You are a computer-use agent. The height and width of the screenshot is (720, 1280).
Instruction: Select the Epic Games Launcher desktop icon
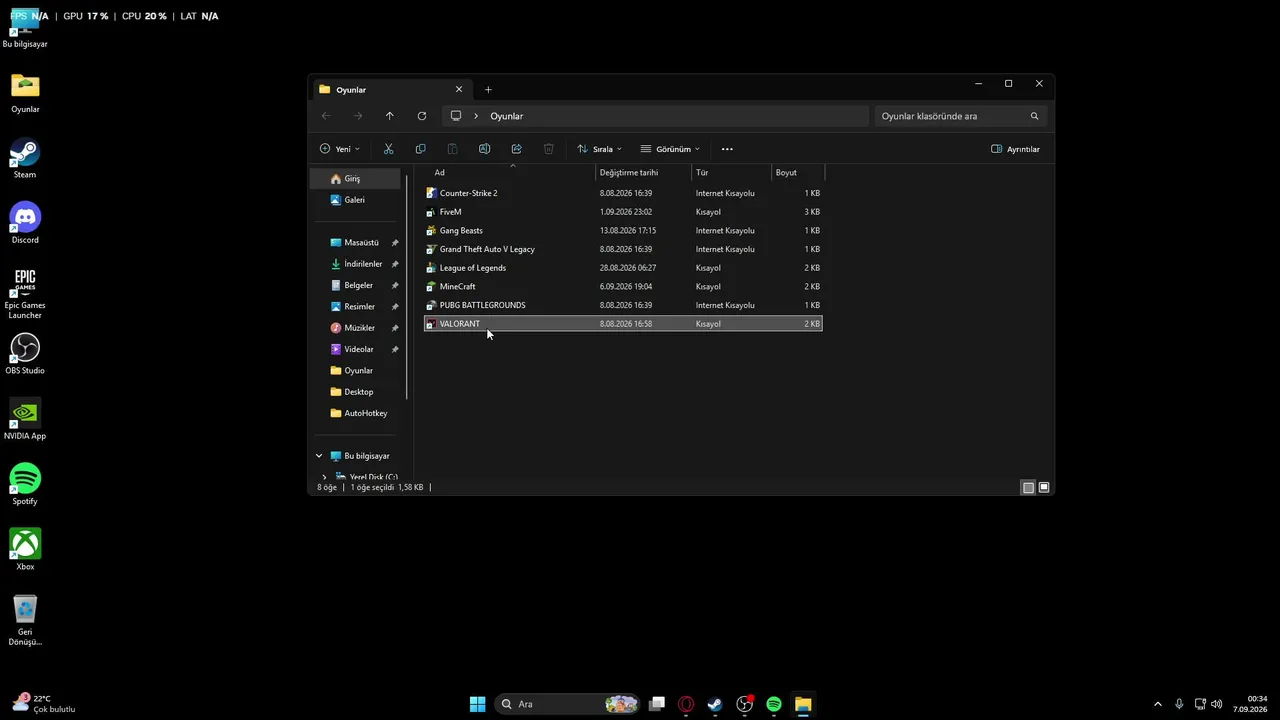coord(25,293)
